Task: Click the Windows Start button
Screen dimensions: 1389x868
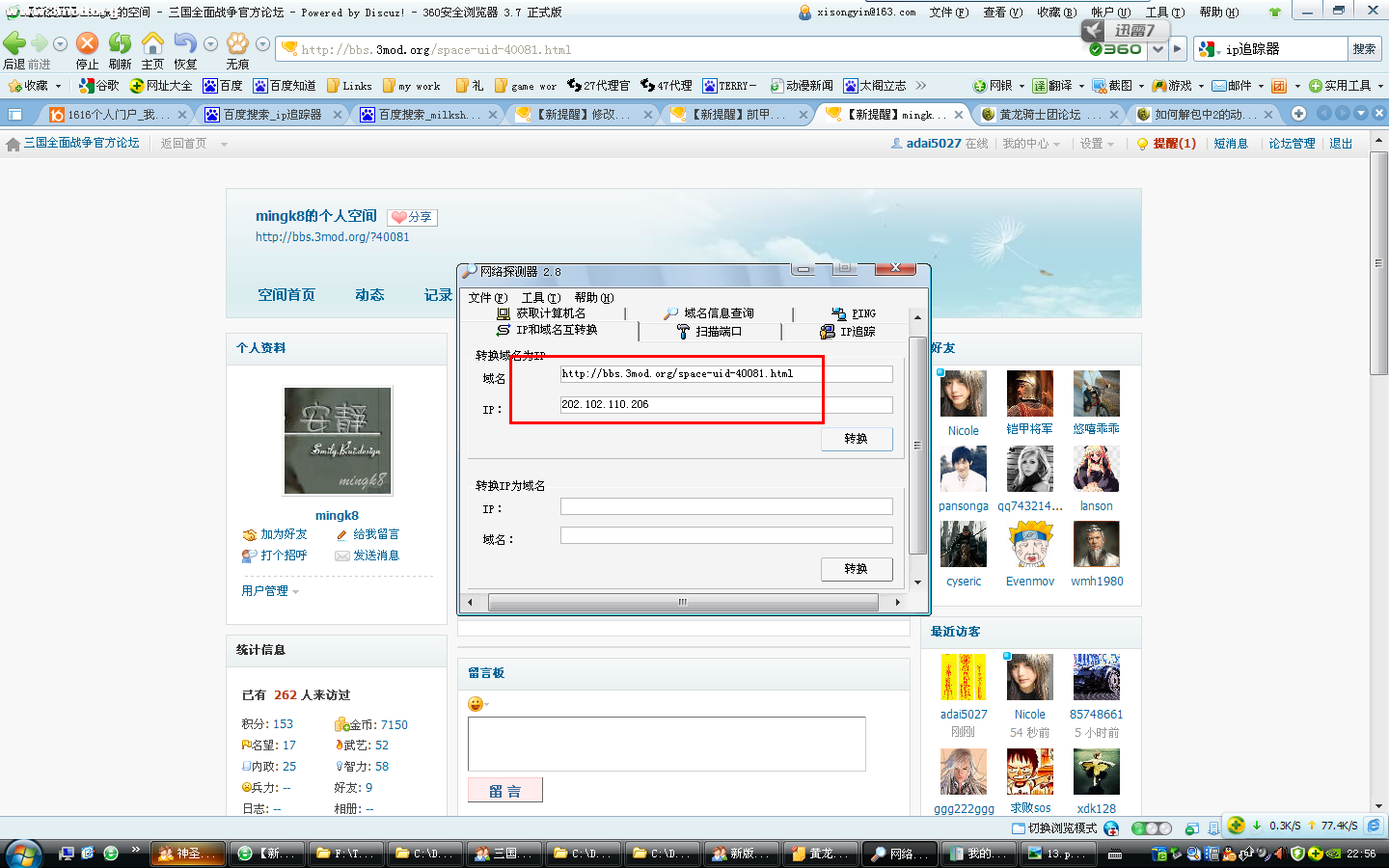Action: pyautogui.click(x=23, y=854)
